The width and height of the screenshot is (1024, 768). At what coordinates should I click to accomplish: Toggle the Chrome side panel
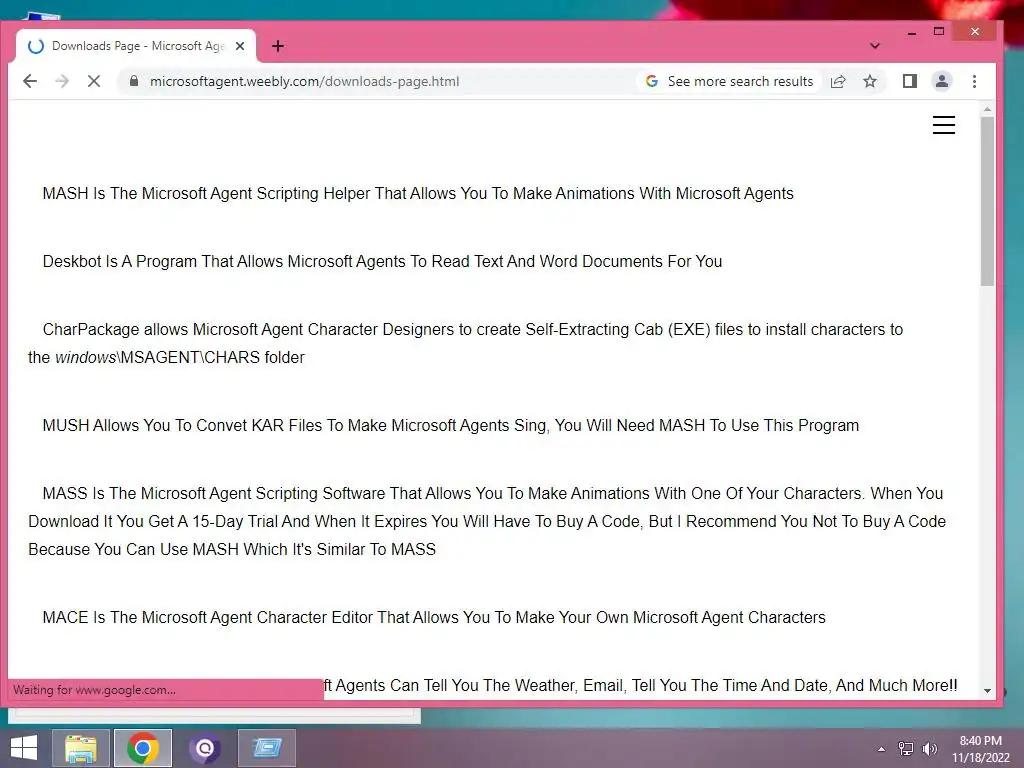[x=910, y=81]
